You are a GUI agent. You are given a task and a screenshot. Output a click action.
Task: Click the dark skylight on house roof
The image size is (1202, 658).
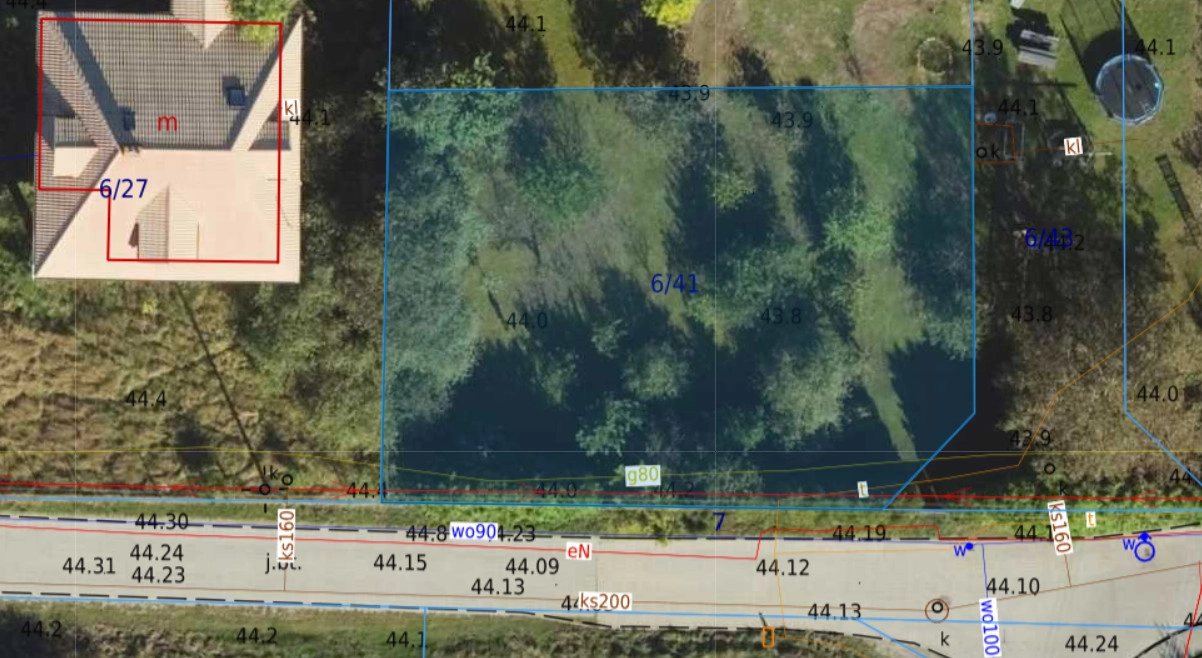pos(236,96)
